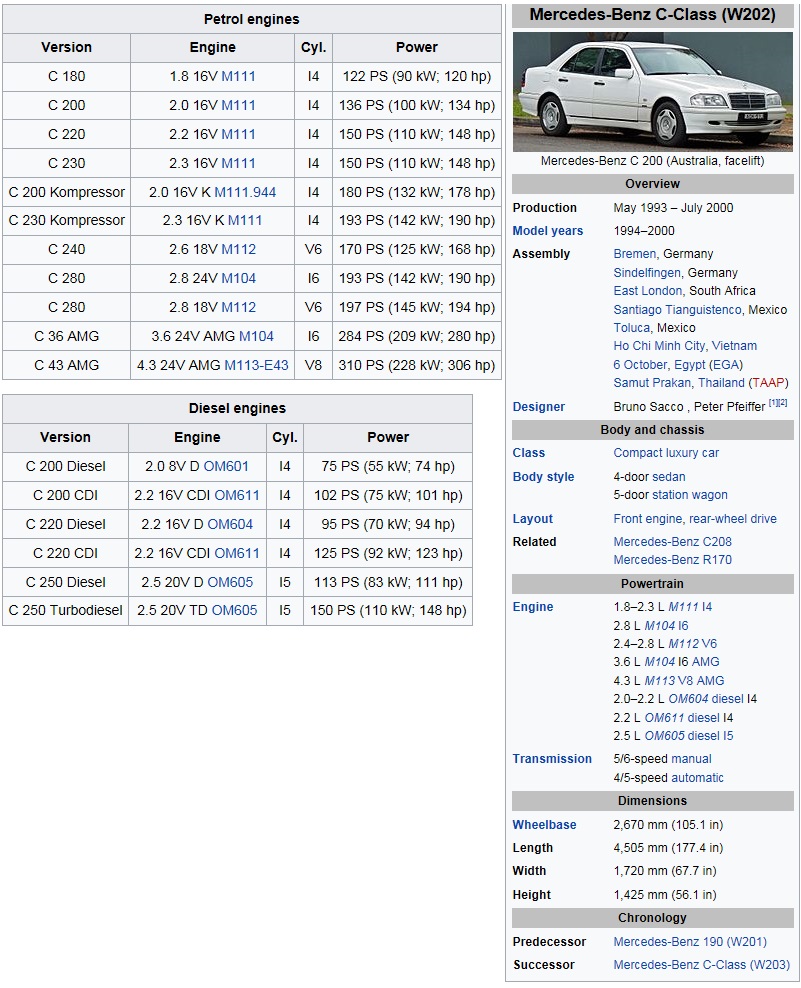Open the Ho Chi Minh City link
801x988 pixels.
(x=659, y=346)
